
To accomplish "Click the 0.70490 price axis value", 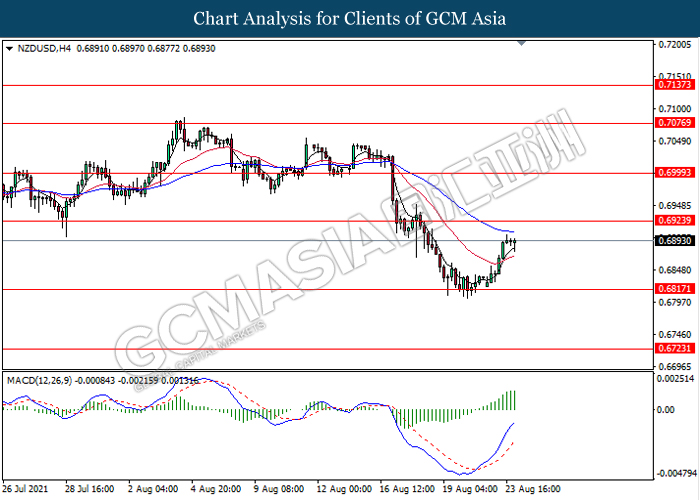I will (x=675, y=141).
